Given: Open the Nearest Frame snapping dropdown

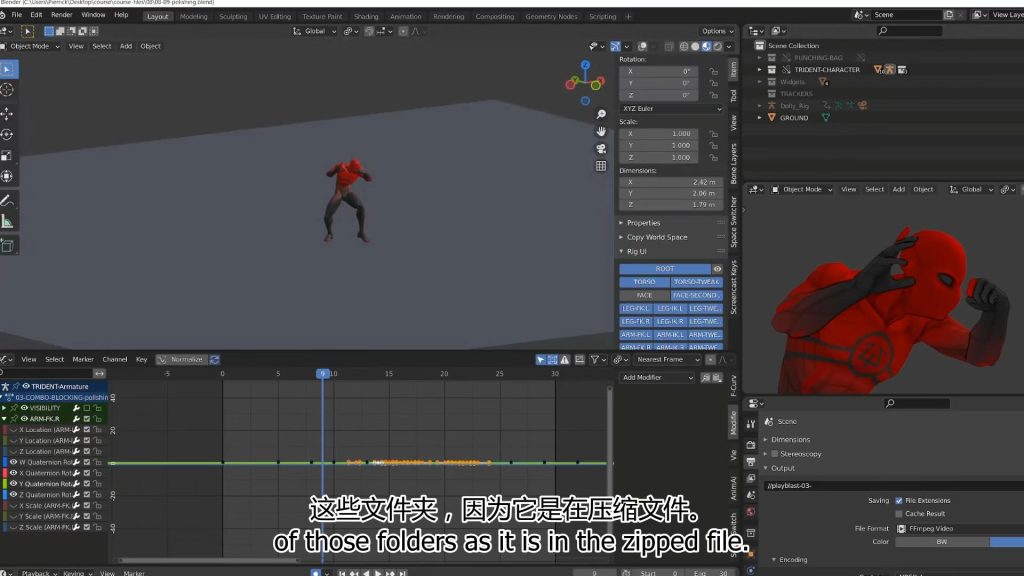Looking at the screenshot, I should click(668, 359).
